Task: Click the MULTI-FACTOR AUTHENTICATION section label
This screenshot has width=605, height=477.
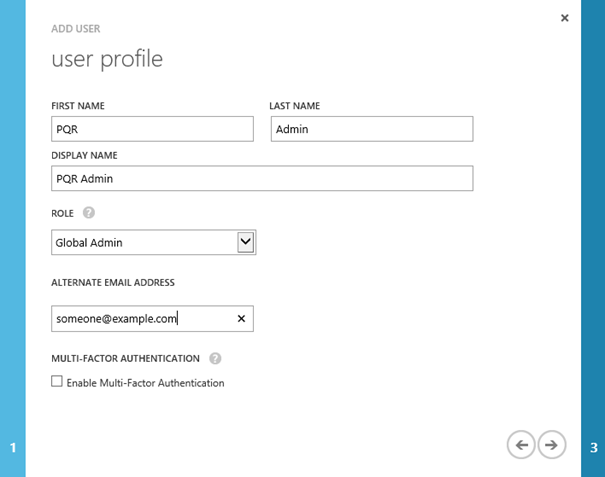Action: coord(125,358)
